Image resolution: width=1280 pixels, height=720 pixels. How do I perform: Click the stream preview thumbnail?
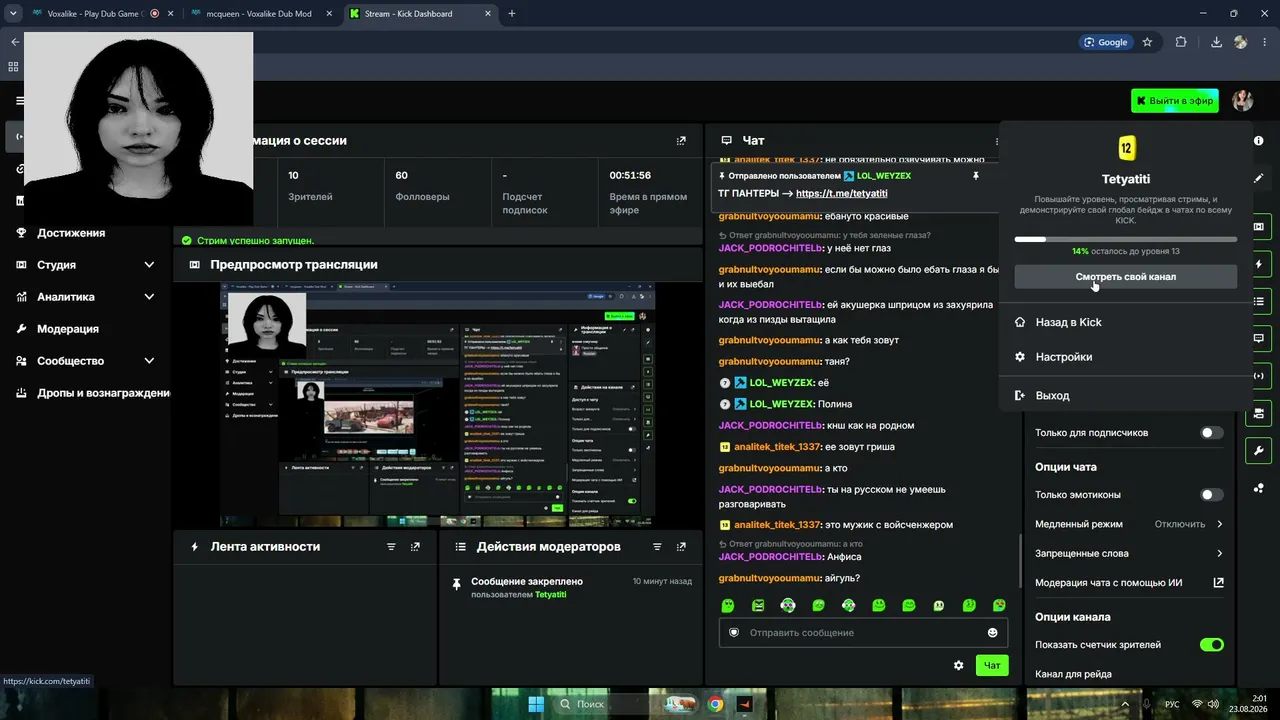coord(438,404)
